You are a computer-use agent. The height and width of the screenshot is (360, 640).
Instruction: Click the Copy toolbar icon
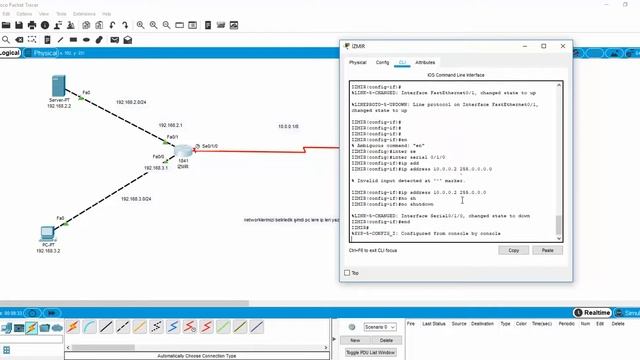pyautogui.click(x=86, y=25)
